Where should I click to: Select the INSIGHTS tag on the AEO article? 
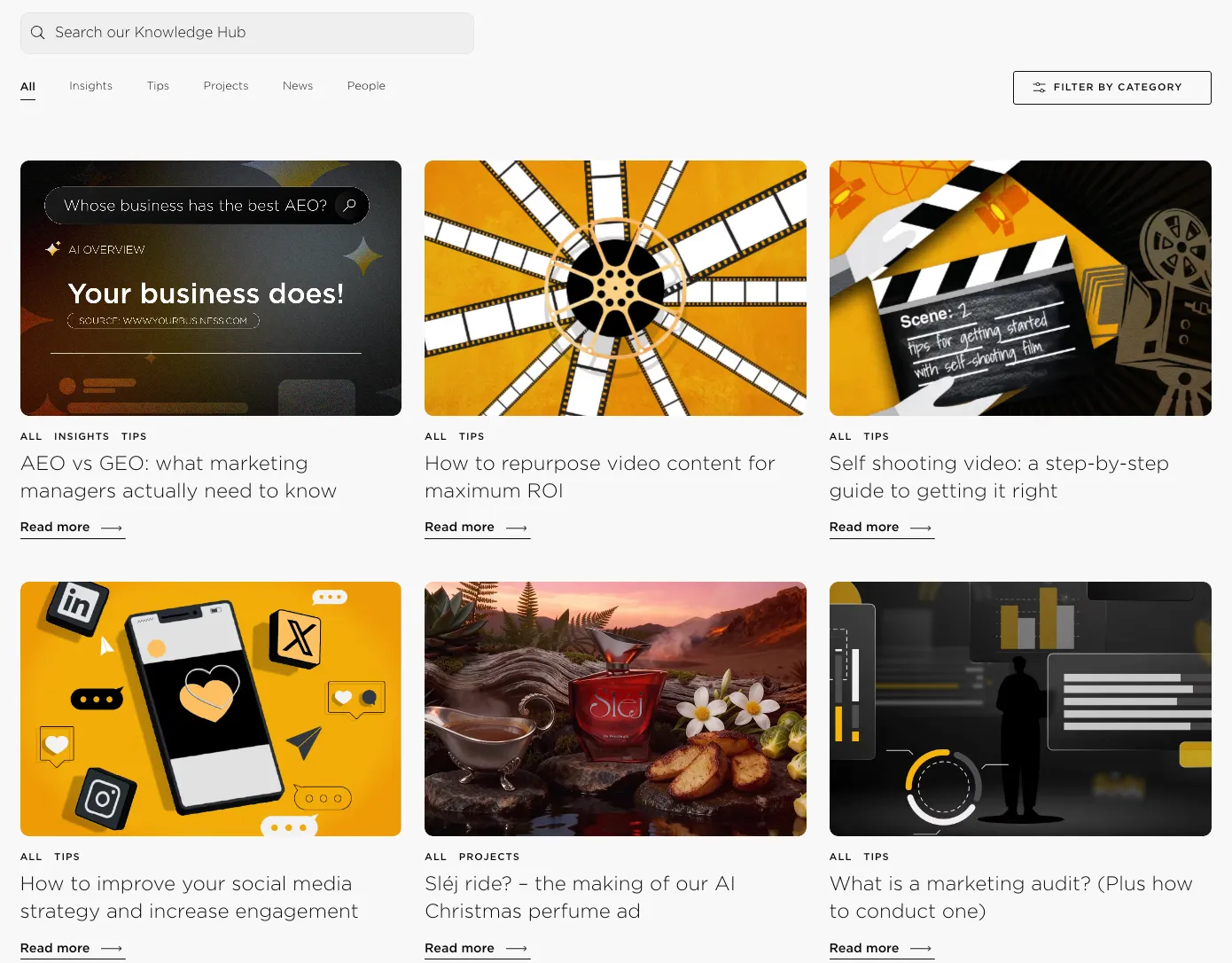[82, 436]
